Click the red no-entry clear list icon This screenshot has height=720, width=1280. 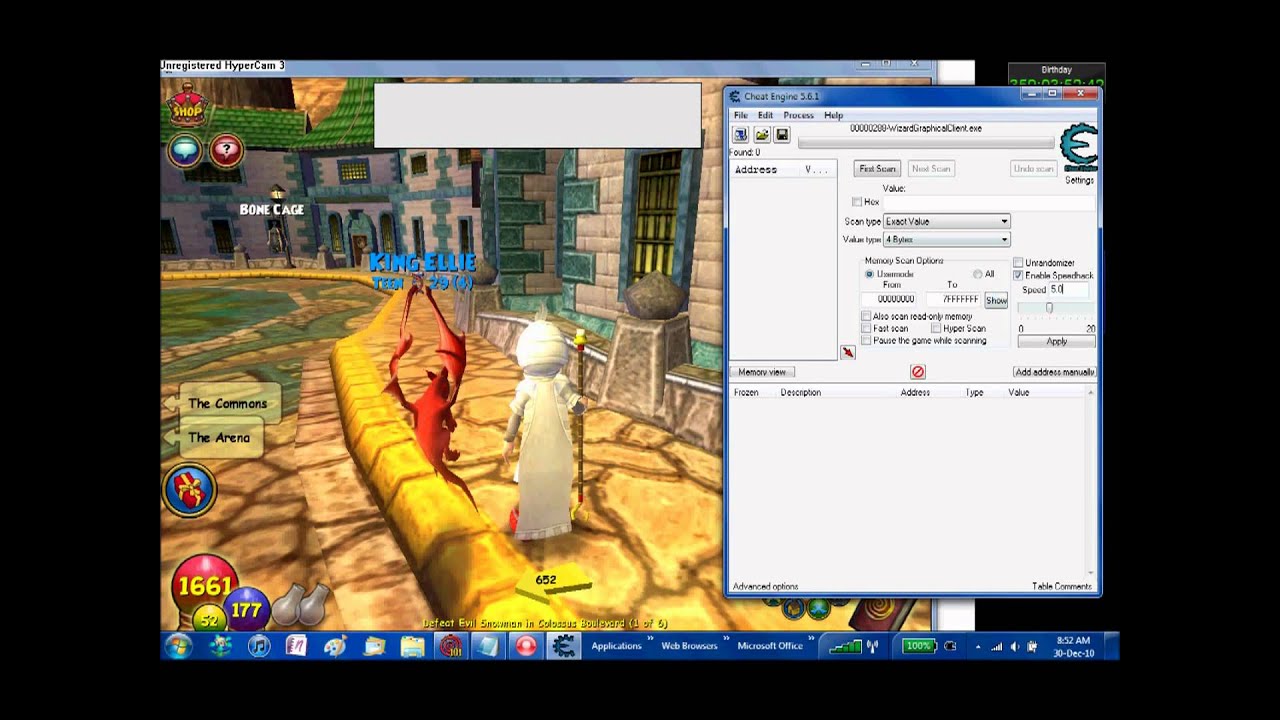click(x=918, y=372)
